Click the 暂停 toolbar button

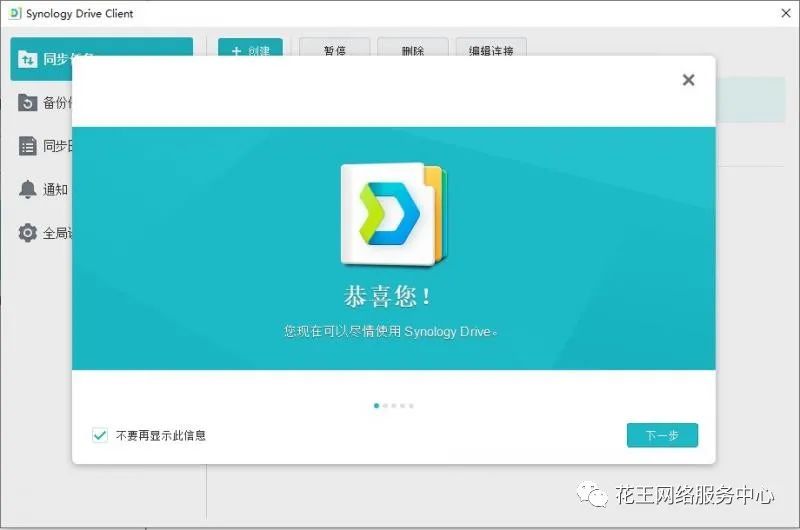click(x=335, y=48)
